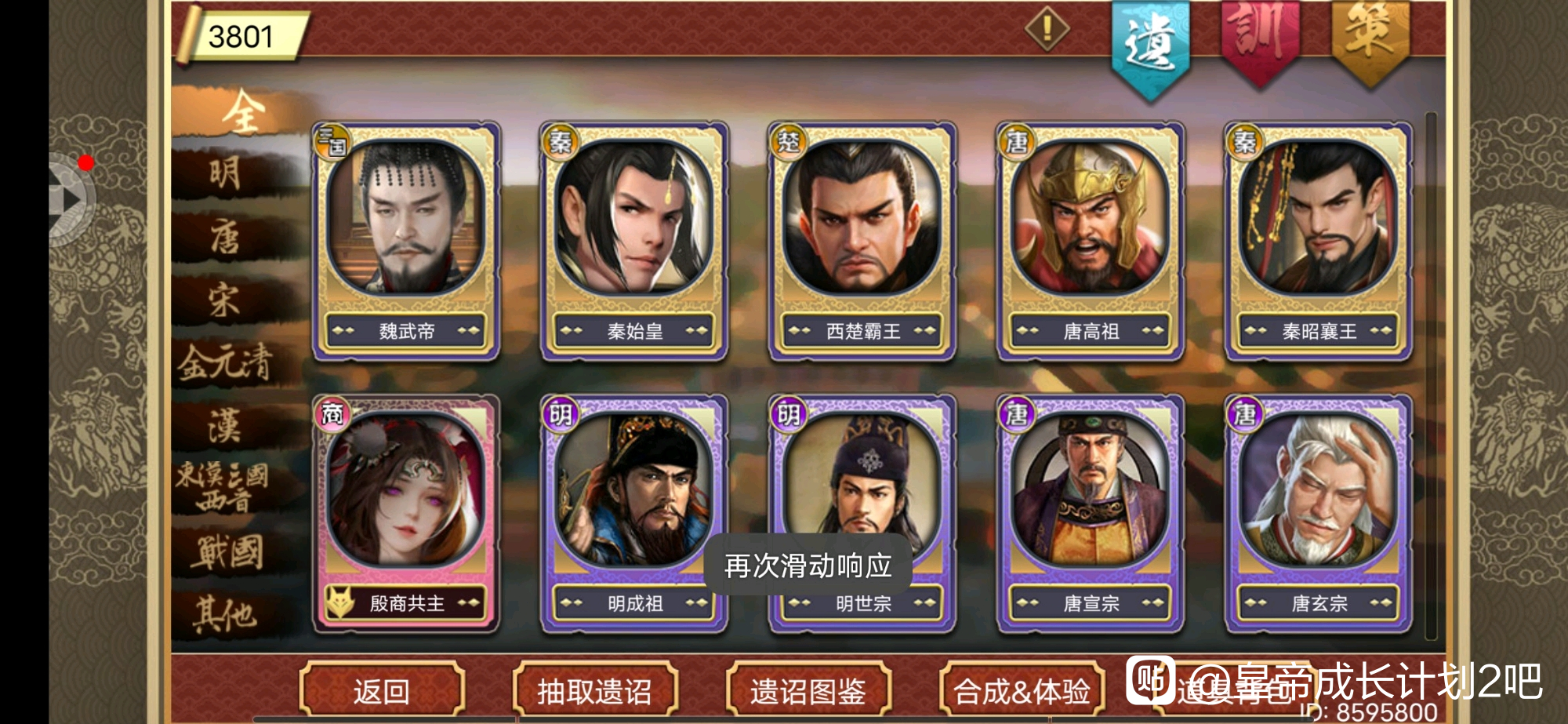Select the 魏武帝 emperor card
1568x724 pixels.
pyautogui.click(x=406, y=241)
